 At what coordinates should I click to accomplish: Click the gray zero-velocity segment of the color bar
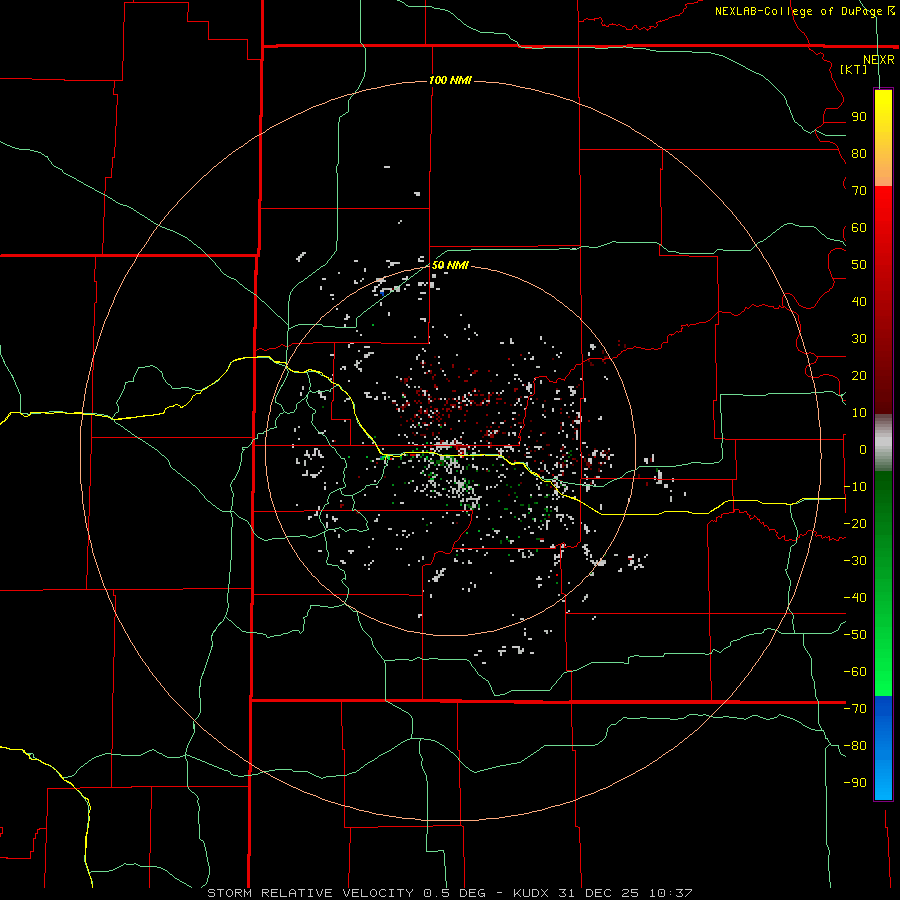(x=883, y=443)
